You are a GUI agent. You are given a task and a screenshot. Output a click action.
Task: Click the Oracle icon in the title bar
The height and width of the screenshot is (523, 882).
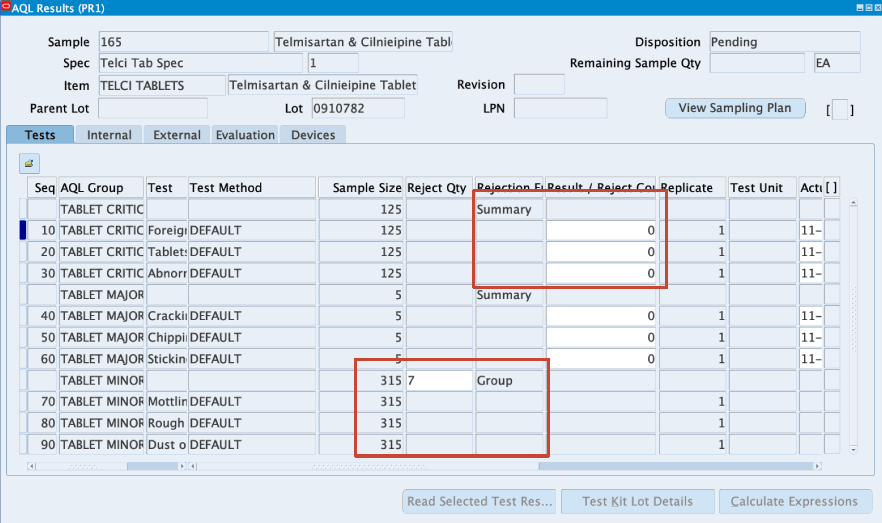6,7
